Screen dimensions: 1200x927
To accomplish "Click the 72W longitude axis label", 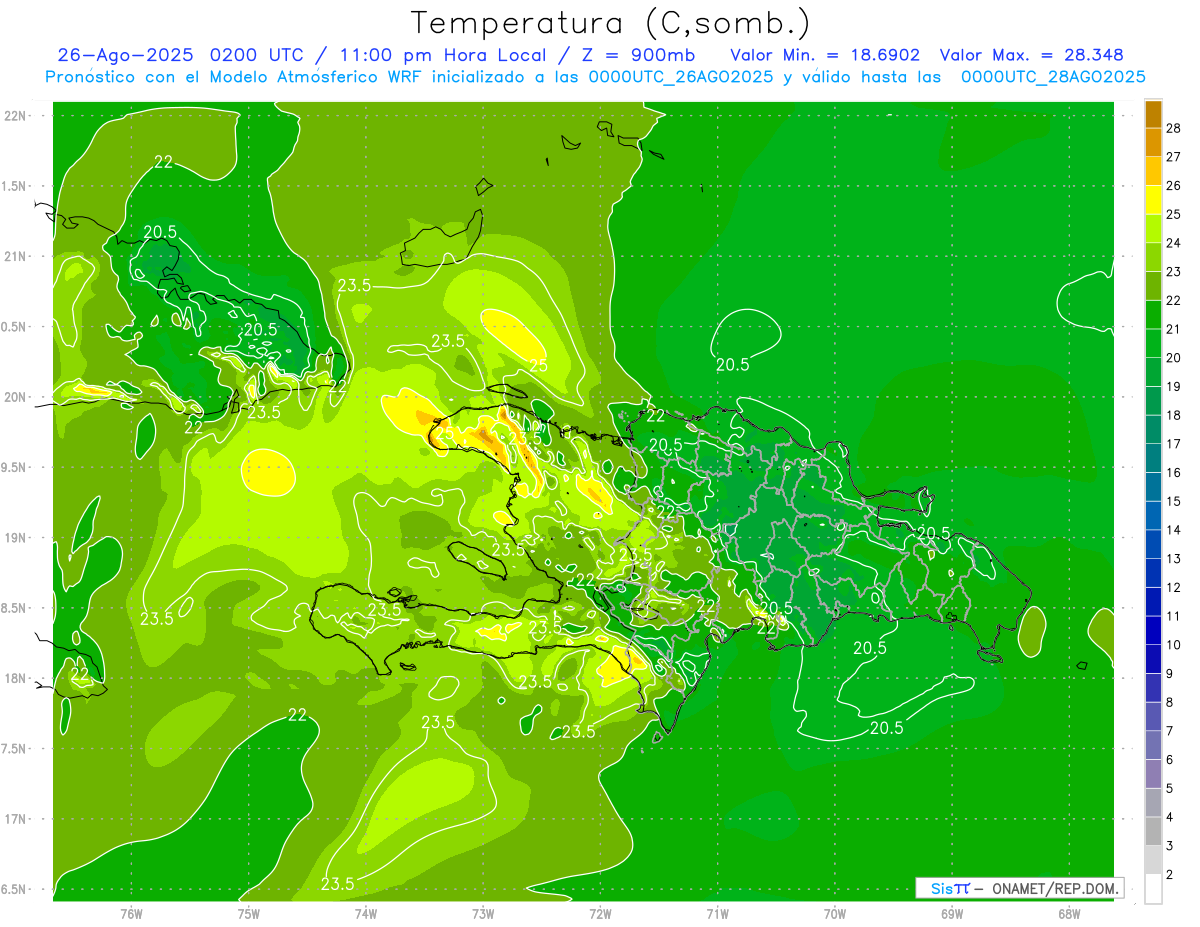I will (x=600, y=913).
